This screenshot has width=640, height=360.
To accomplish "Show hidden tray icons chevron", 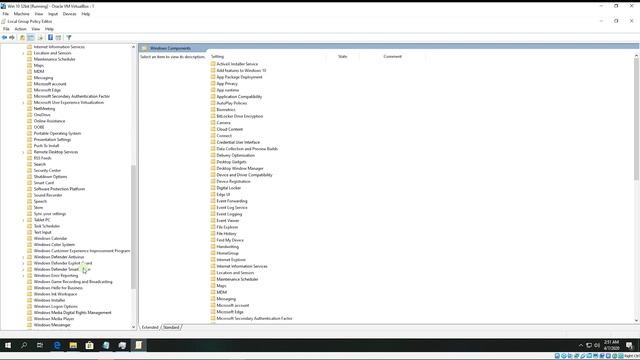I will pyautogui.click(x=581, y=345).
